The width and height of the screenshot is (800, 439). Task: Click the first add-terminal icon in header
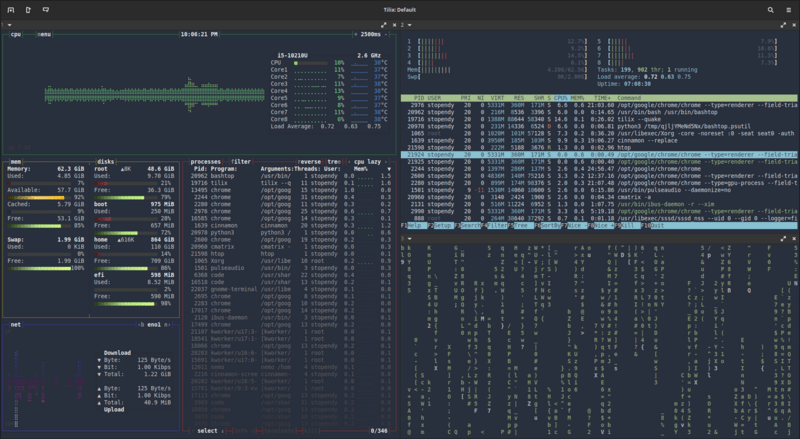coord(10,9)
